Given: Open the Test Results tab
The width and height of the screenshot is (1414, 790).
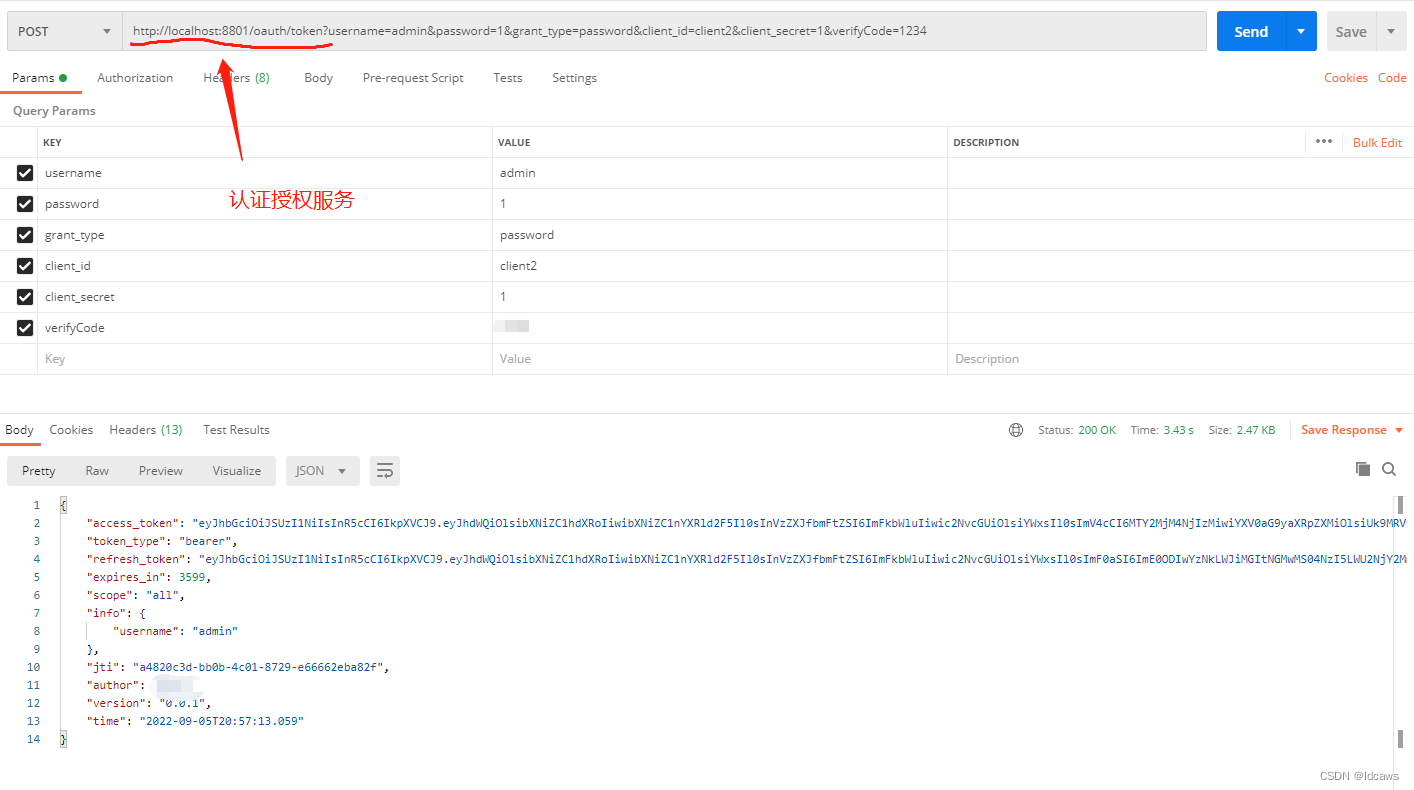Looking at the screenshot, I should click(x=236, y=430).
